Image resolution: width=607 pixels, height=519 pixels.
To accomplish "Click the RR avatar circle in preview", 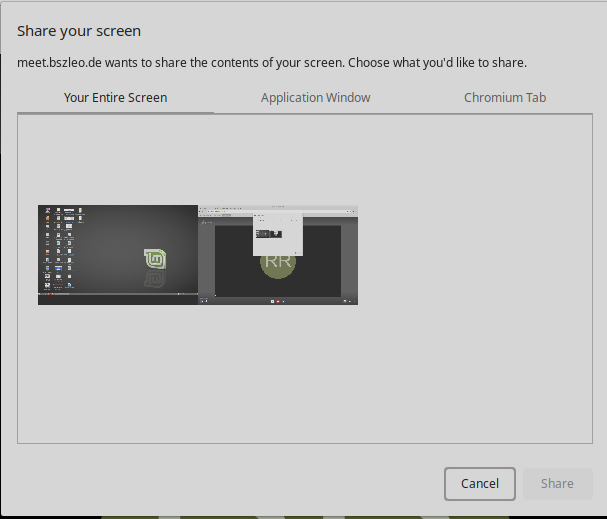I will [x=277, y=260].
